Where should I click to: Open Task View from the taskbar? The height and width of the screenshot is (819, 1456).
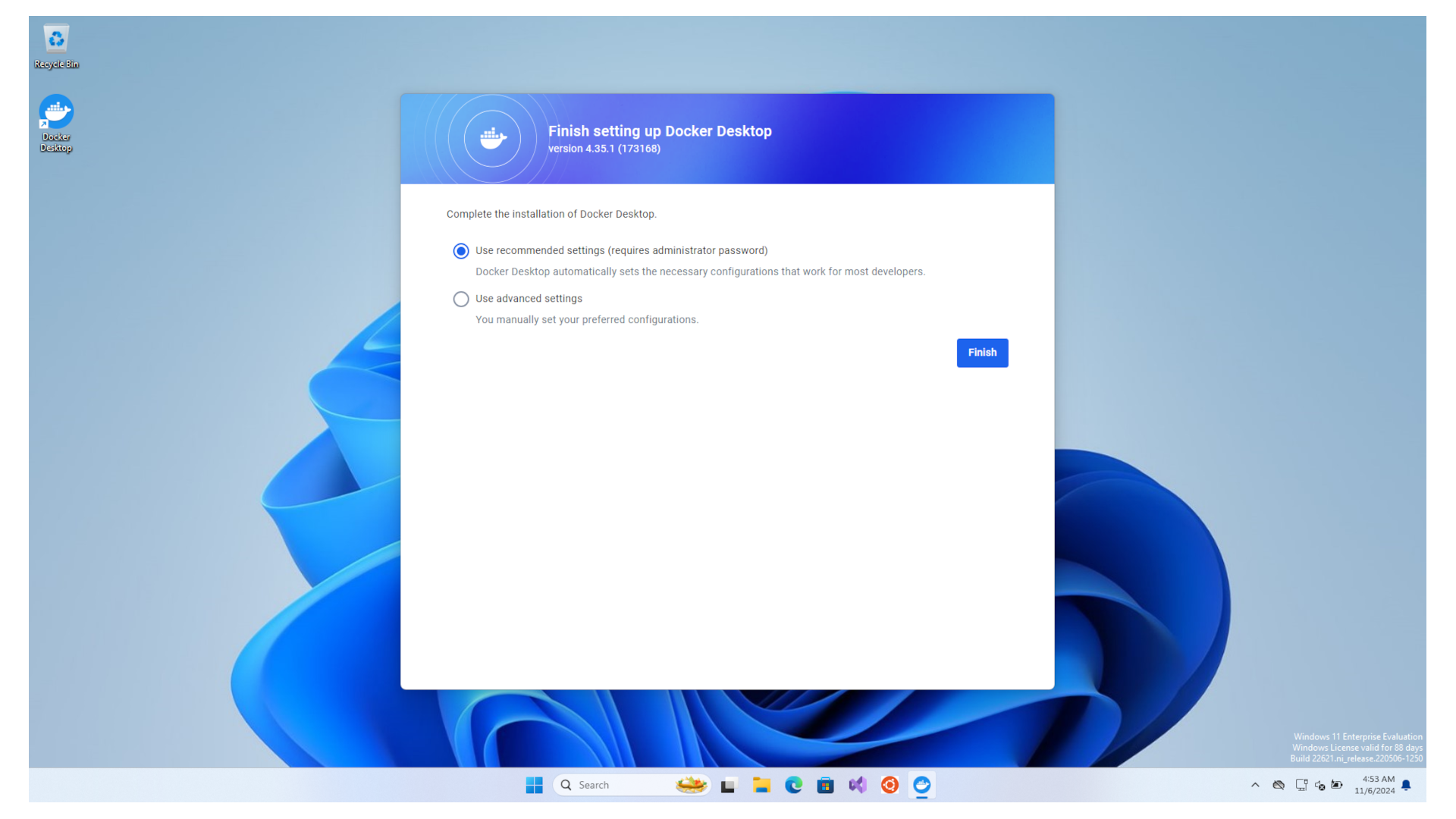point(728,785)
